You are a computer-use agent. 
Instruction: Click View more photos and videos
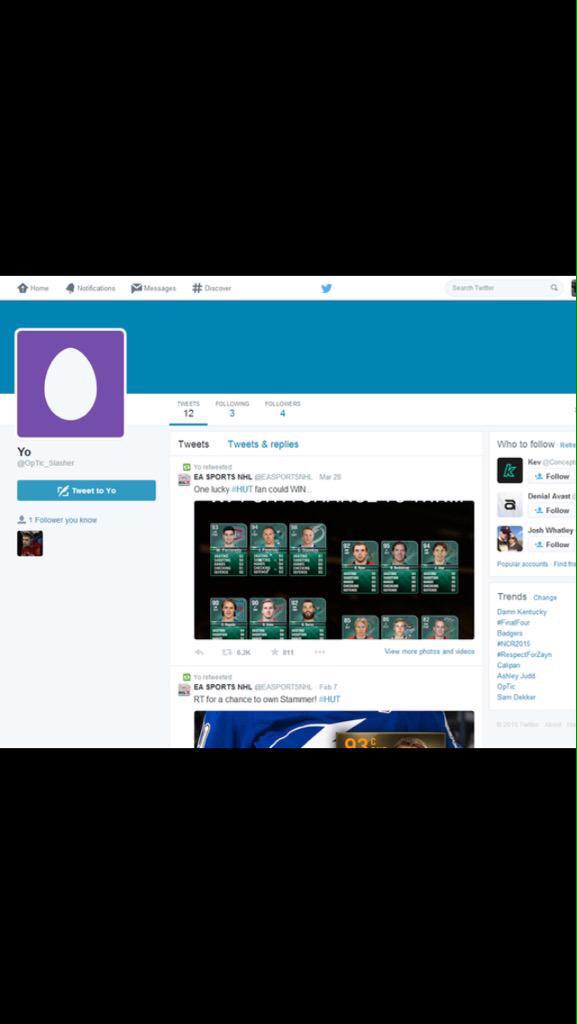click(x=429, y=652)
